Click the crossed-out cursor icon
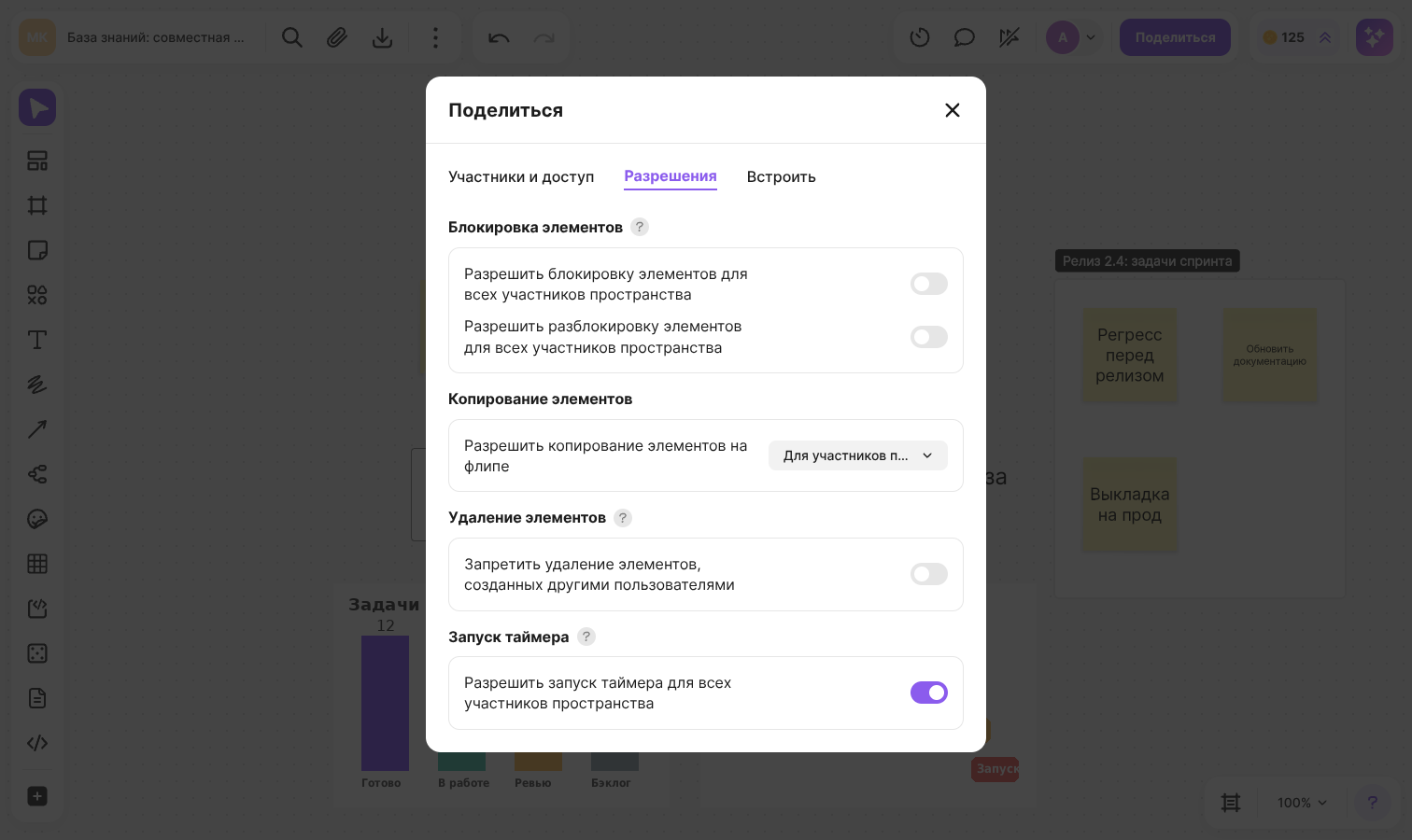 (1010, 37)
